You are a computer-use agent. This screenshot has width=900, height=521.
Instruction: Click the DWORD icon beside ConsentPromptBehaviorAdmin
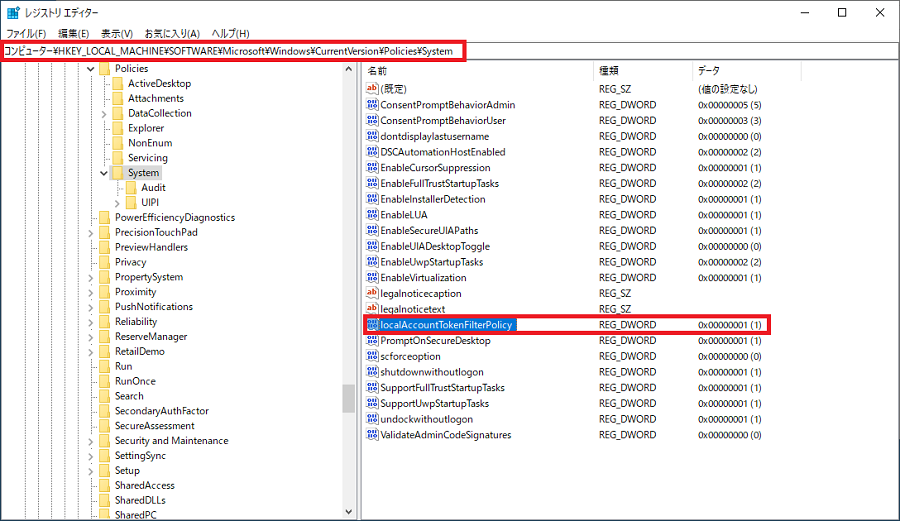click(x=372, y=104)
